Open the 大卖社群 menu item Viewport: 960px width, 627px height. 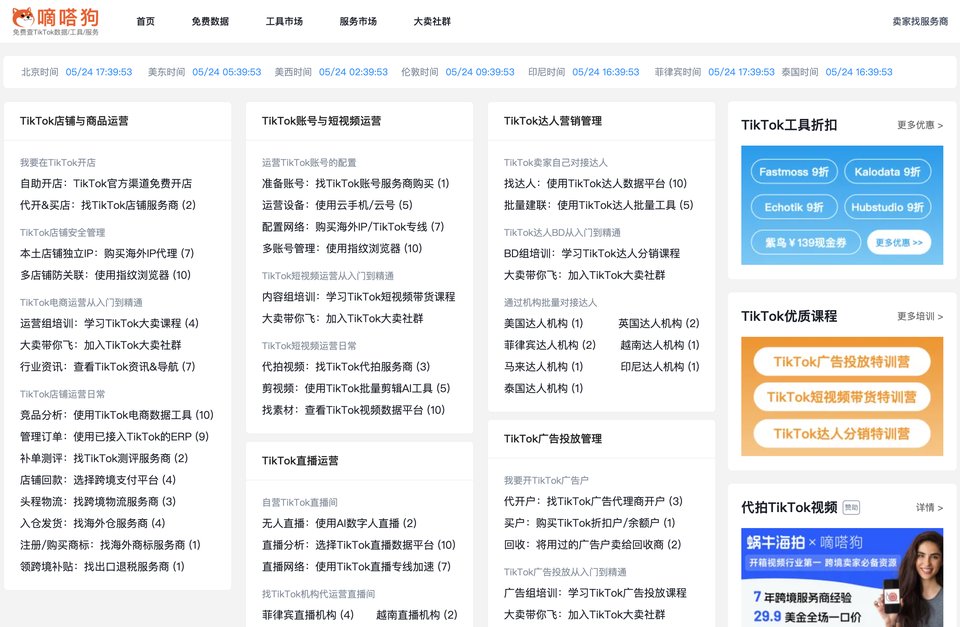(x=432, y=21)
